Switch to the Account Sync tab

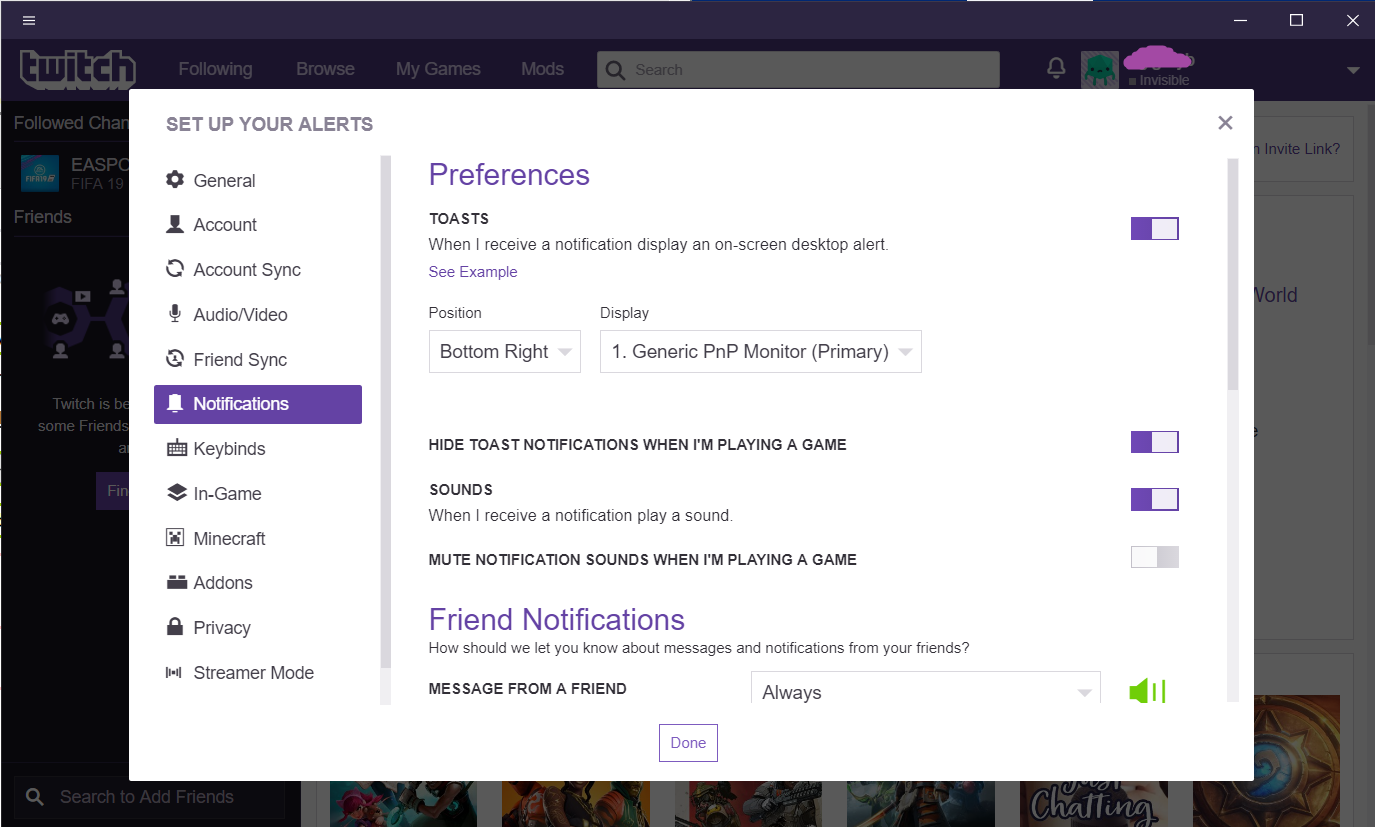(258, 269)
